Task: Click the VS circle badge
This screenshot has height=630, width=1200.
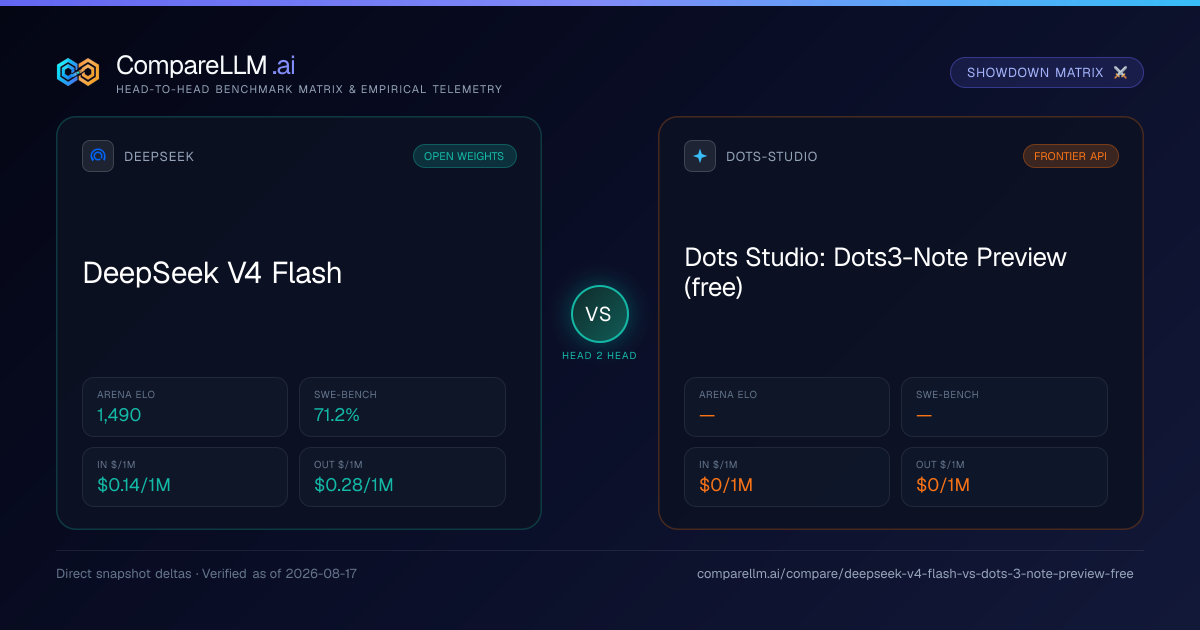Action: point(599,314)
